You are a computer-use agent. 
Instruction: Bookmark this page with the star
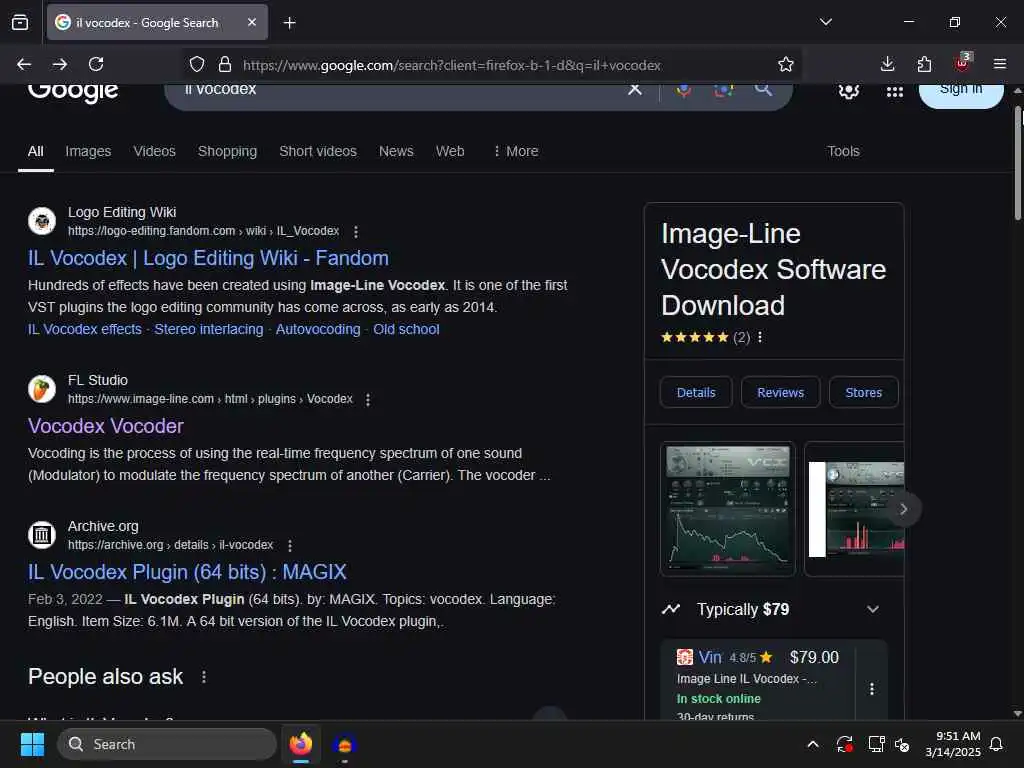click(x=786, y=64)
